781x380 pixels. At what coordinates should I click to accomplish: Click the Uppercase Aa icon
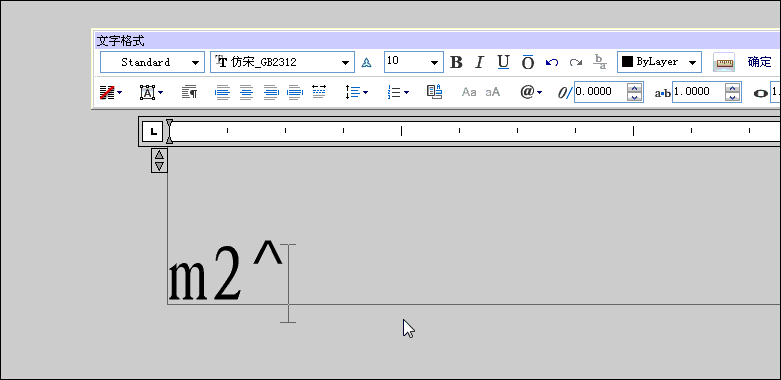pos(469,92)
